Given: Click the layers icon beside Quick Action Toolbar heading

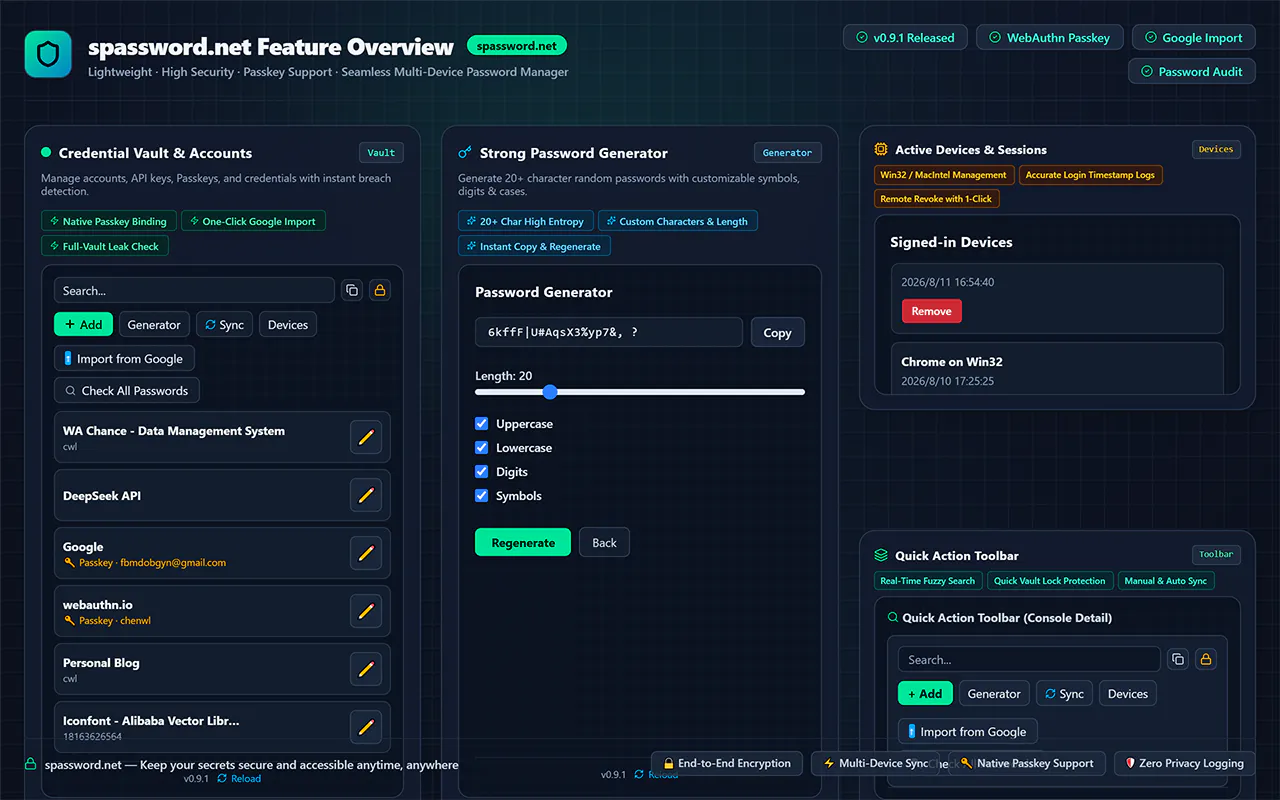Looking at the screenshot, I should click(x=881, y=555).
